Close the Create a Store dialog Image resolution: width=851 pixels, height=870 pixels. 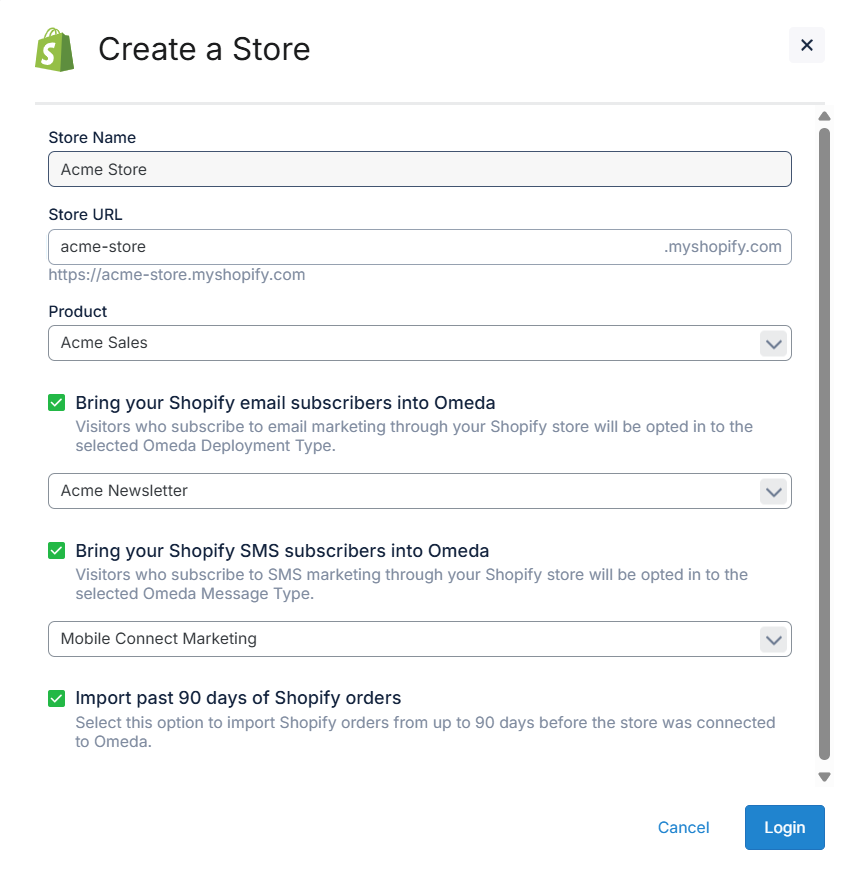tap(807, 45)
